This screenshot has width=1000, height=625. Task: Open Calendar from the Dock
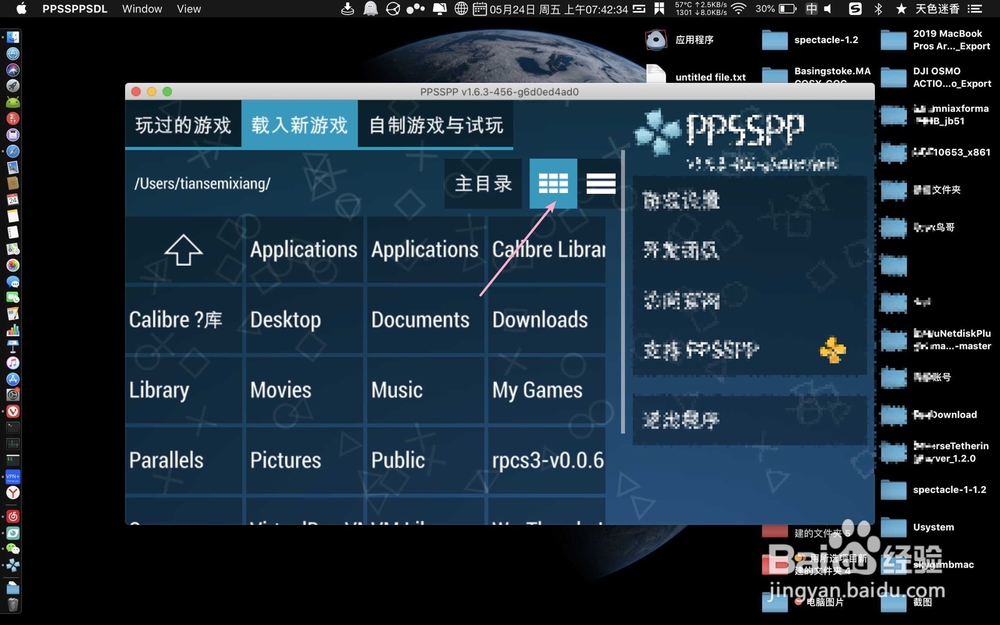point(13,200)
